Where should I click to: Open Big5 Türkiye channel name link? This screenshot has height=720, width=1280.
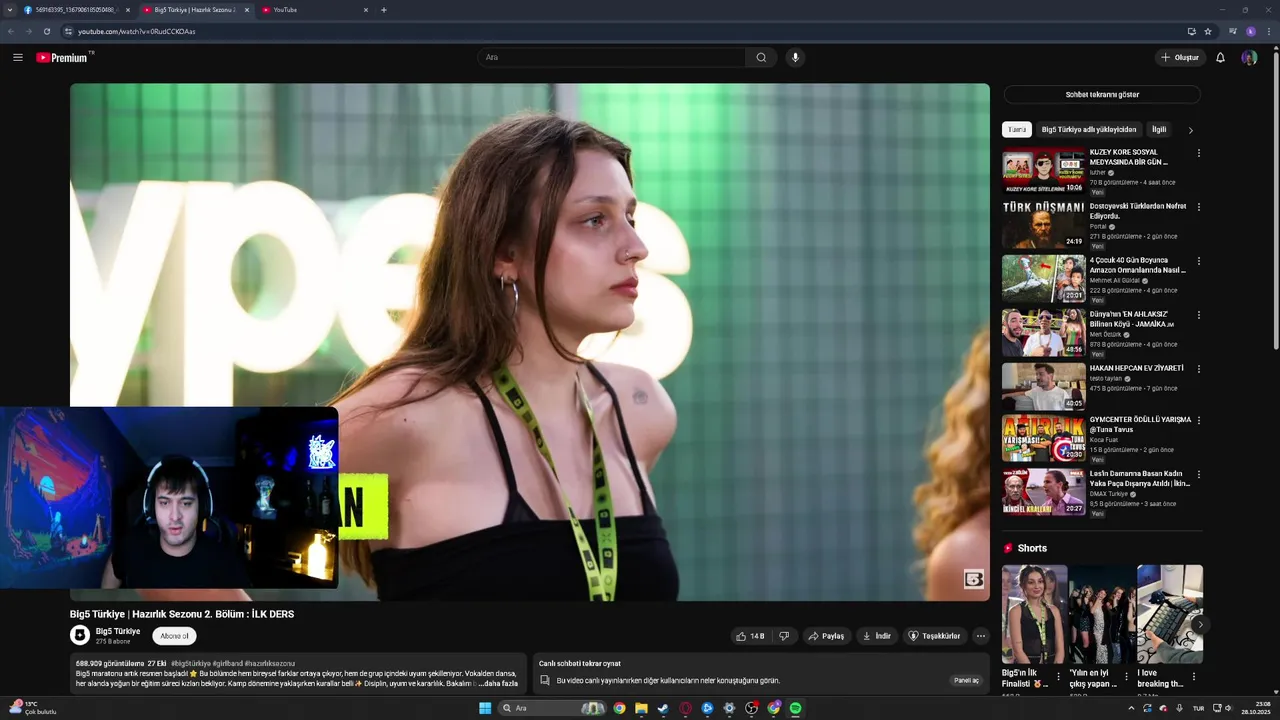click(118, 631)
